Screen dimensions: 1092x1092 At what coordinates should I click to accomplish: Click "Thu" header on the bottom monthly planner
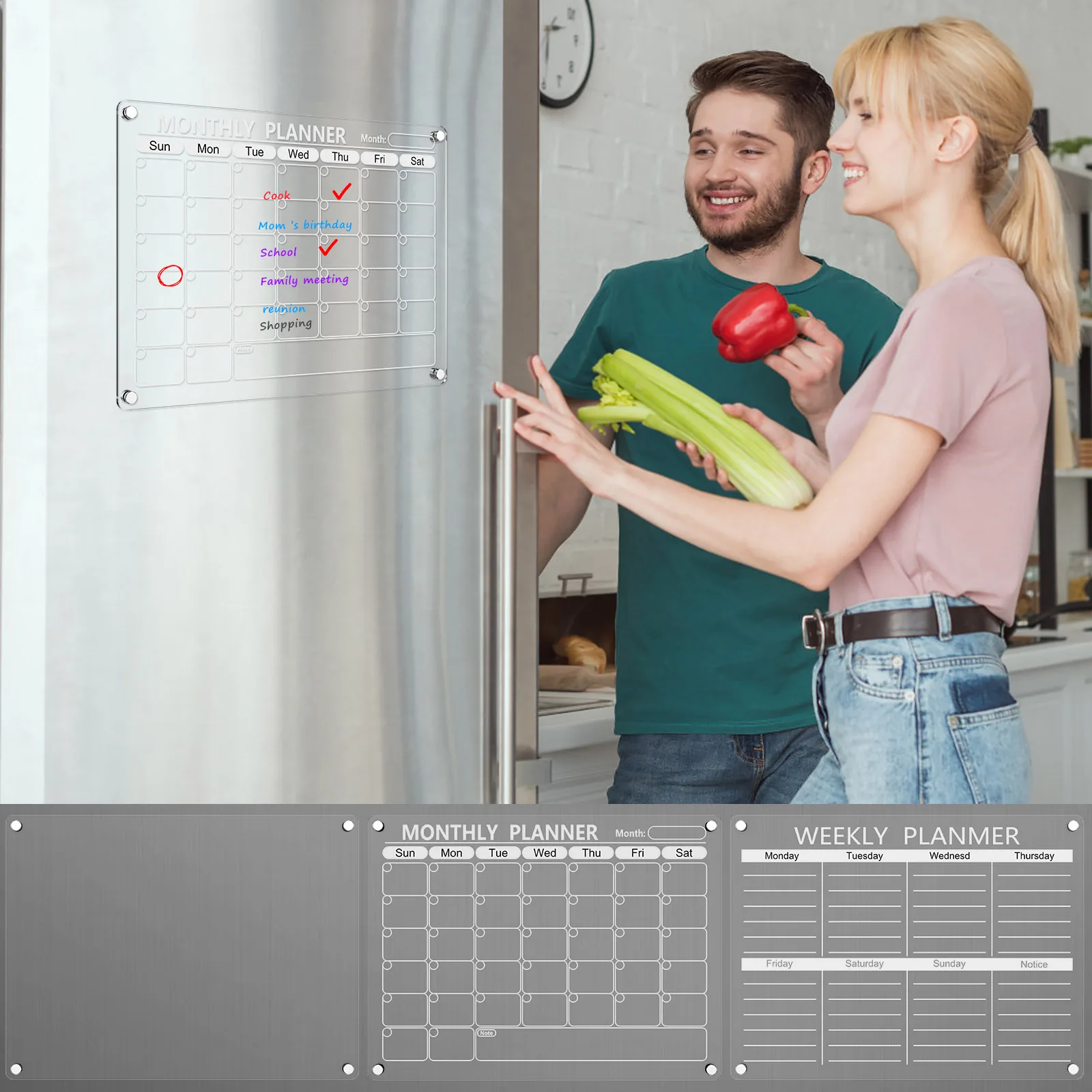point(591,852)
